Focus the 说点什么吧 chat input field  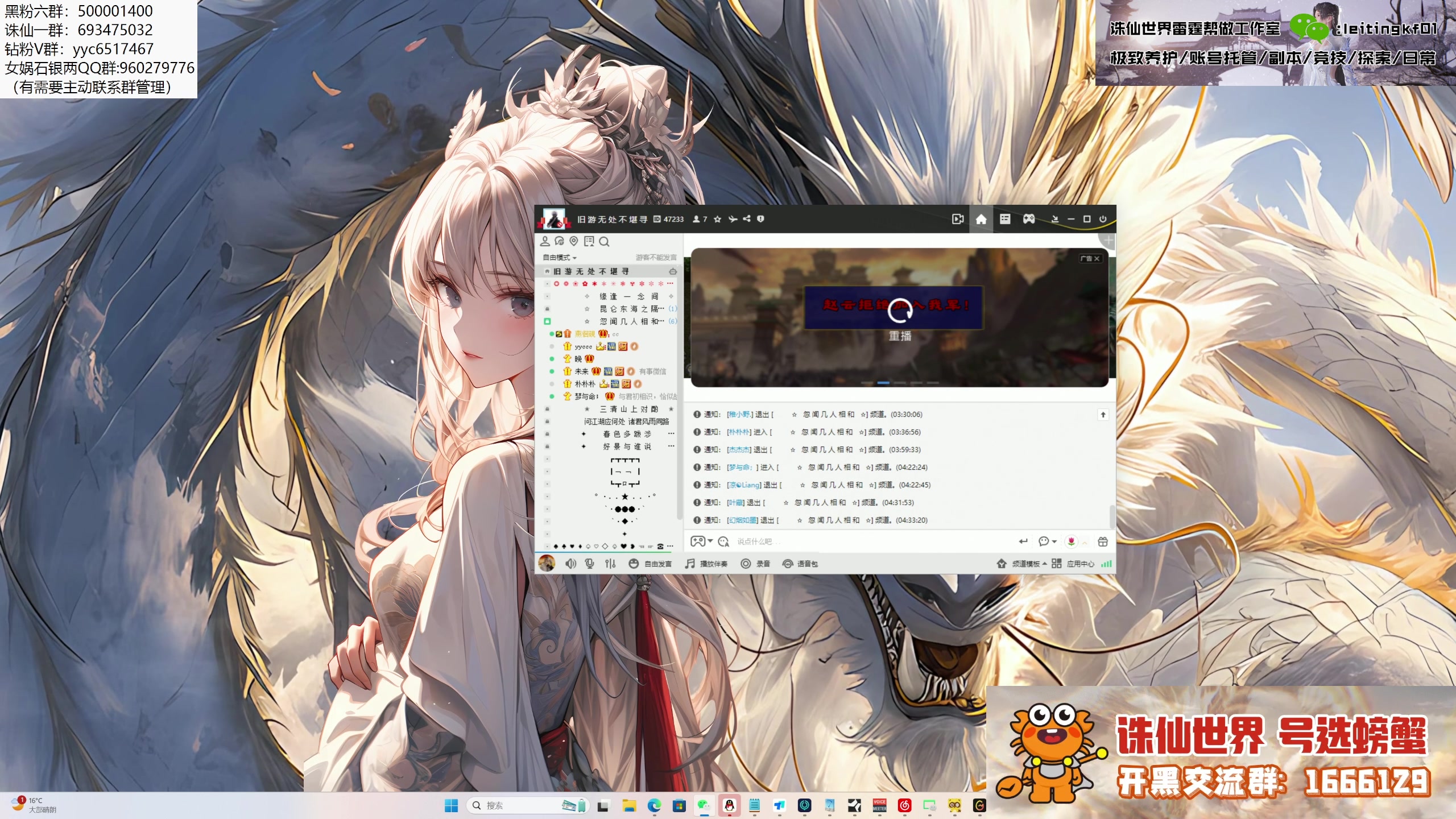point(873,541)
